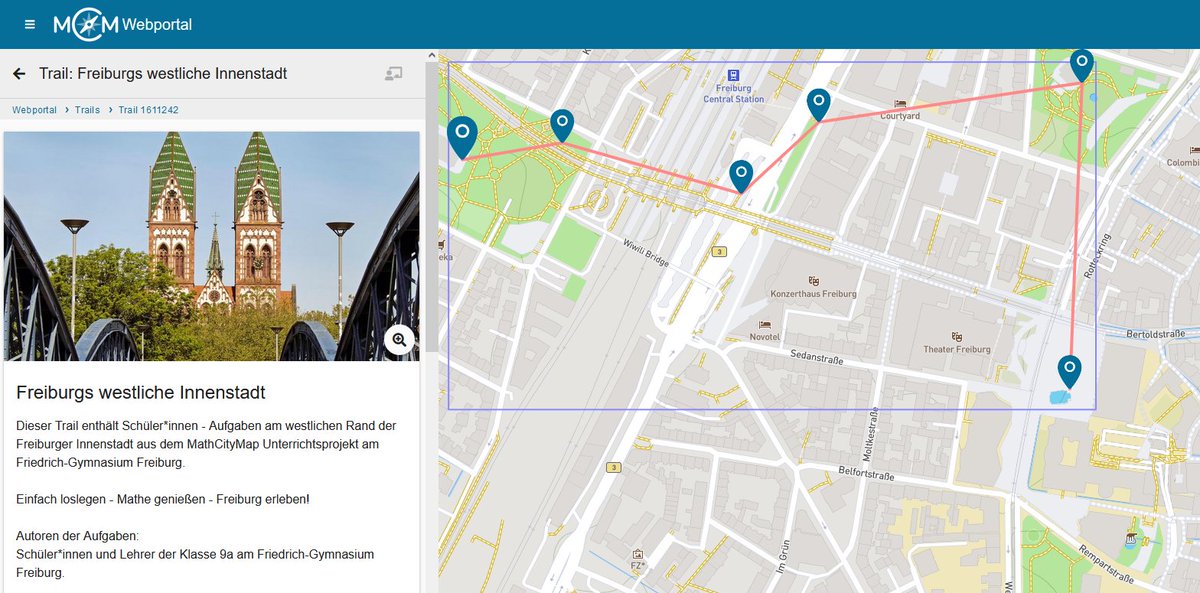Select the leftmost map pin in the park
The image size is (1200, 593).
[462, 131]
